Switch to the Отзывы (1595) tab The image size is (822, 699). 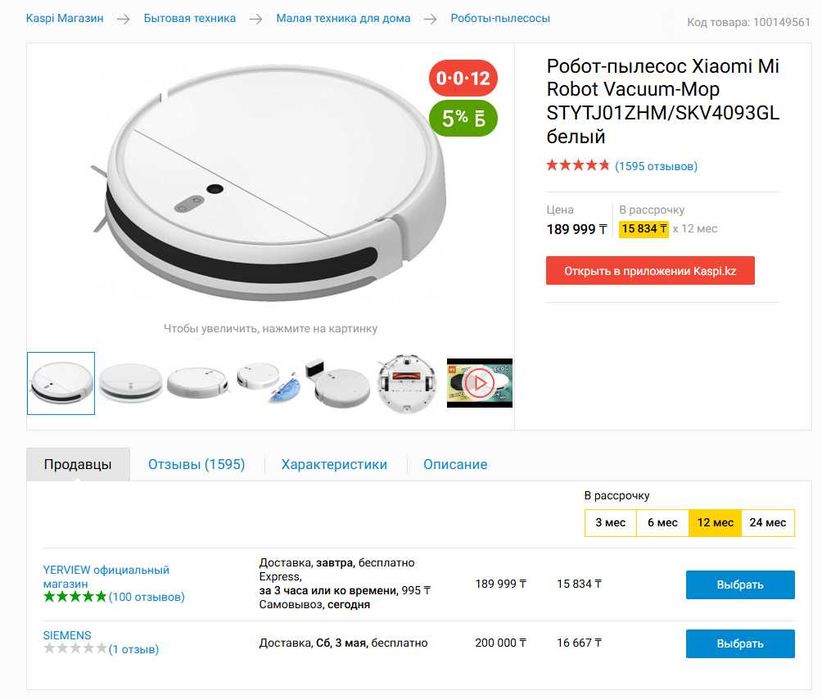tap(196, 464)
